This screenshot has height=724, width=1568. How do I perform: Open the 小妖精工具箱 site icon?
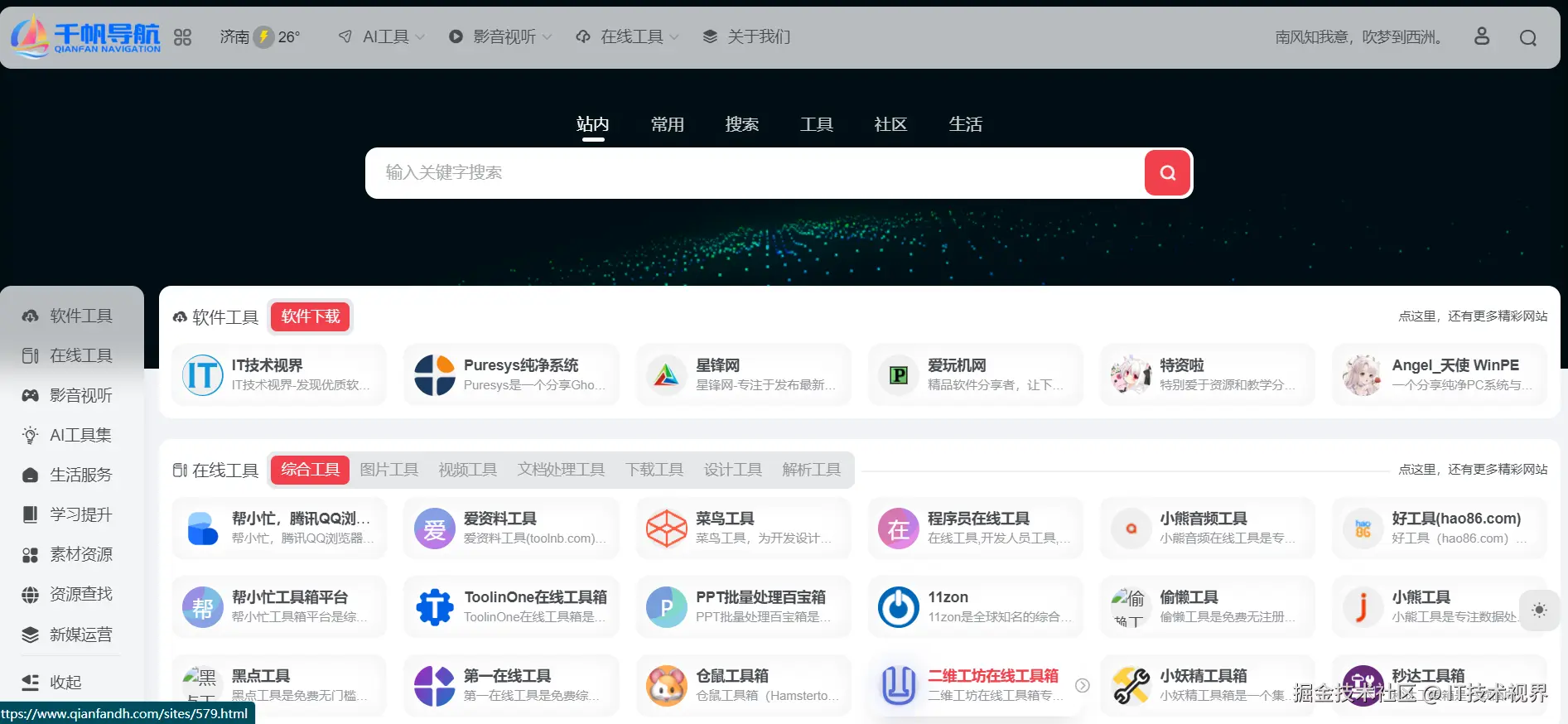pyautogui.click(x=1131, y=686)
